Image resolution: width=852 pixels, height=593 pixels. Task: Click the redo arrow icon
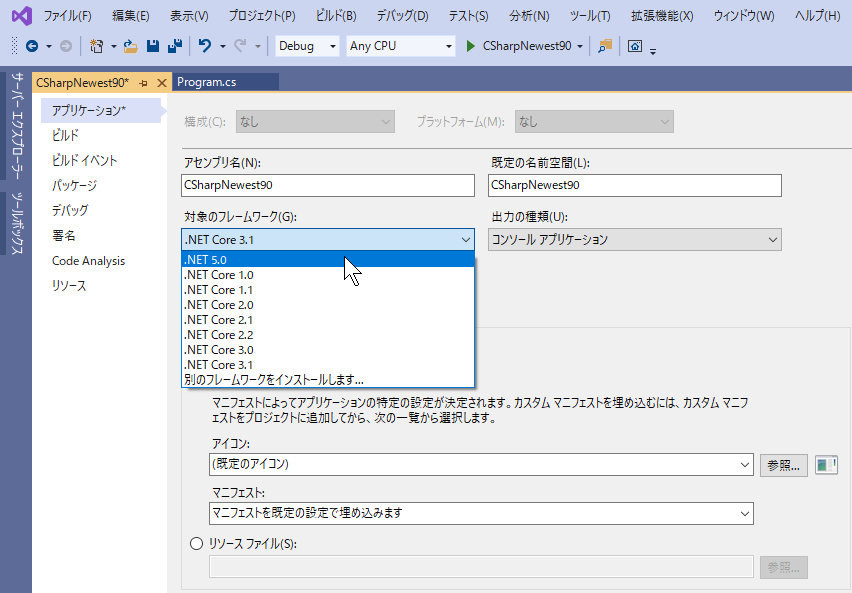coord(240,46)
